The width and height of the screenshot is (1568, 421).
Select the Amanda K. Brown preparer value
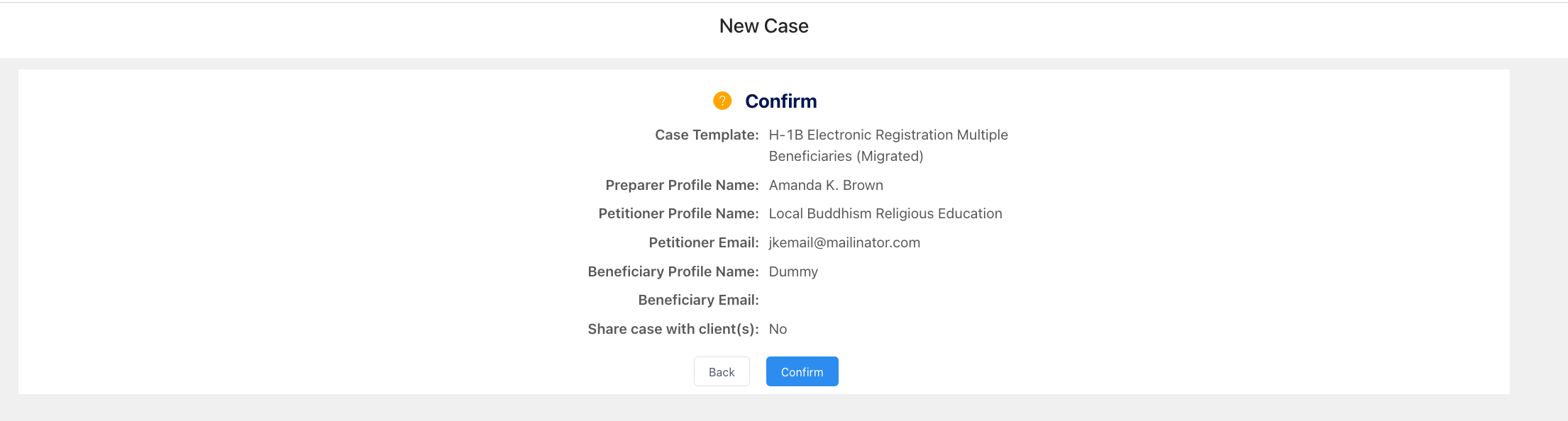(826, 185)
